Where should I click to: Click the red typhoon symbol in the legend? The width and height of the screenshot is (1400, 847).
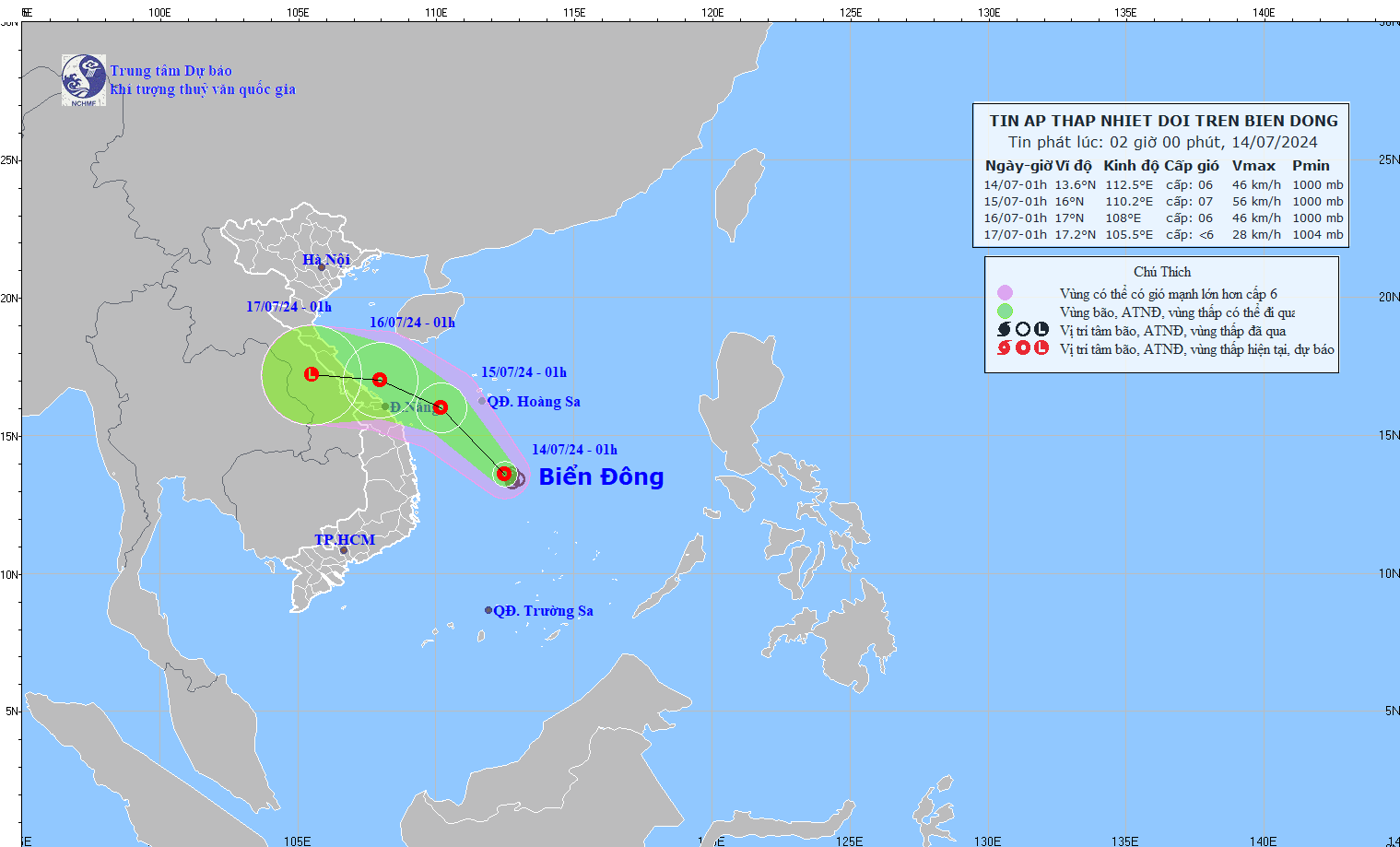1002,348
